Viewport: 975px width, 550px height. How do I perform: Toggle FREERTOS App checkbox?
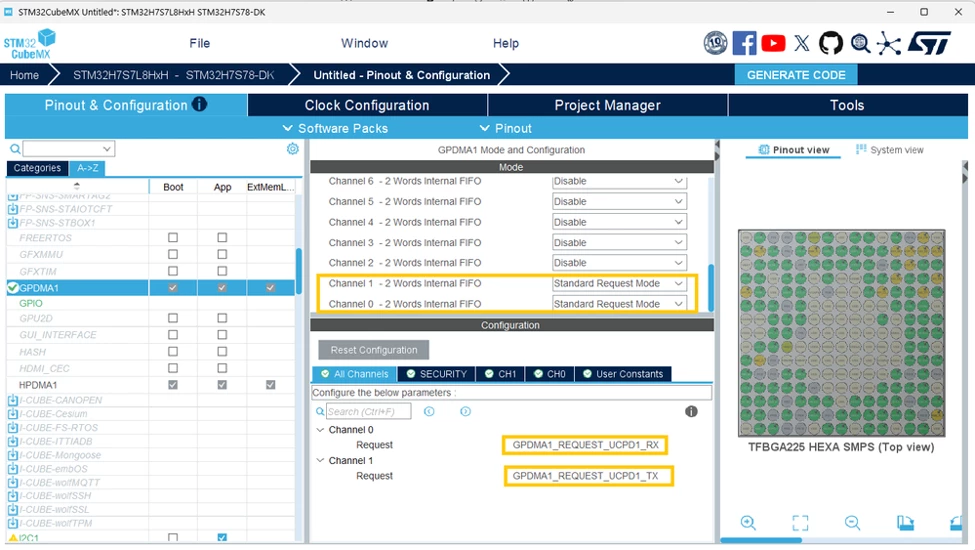[222, 237]
